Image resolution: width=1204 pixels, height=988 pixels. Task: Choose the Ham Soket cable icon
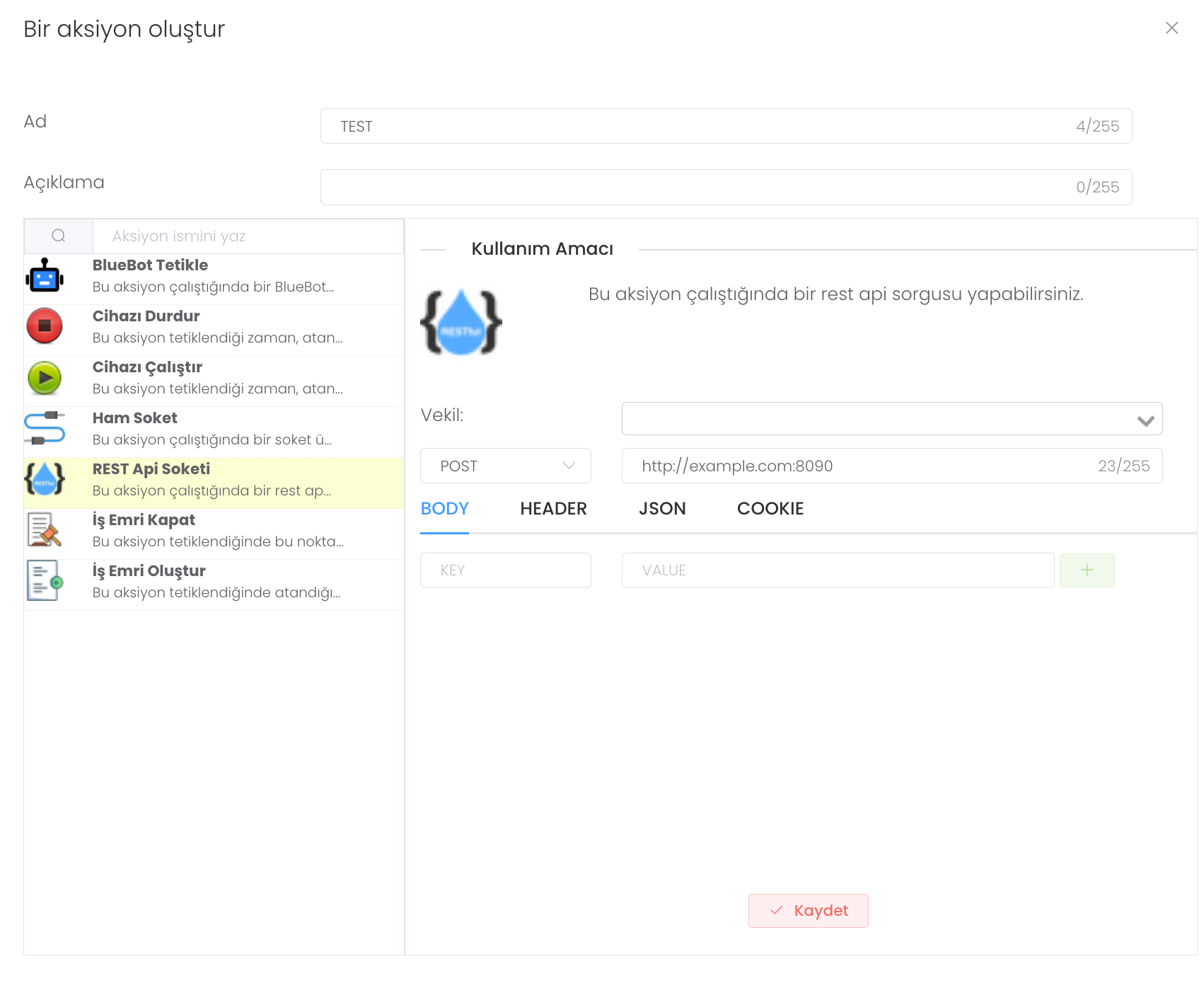point(45,428)
